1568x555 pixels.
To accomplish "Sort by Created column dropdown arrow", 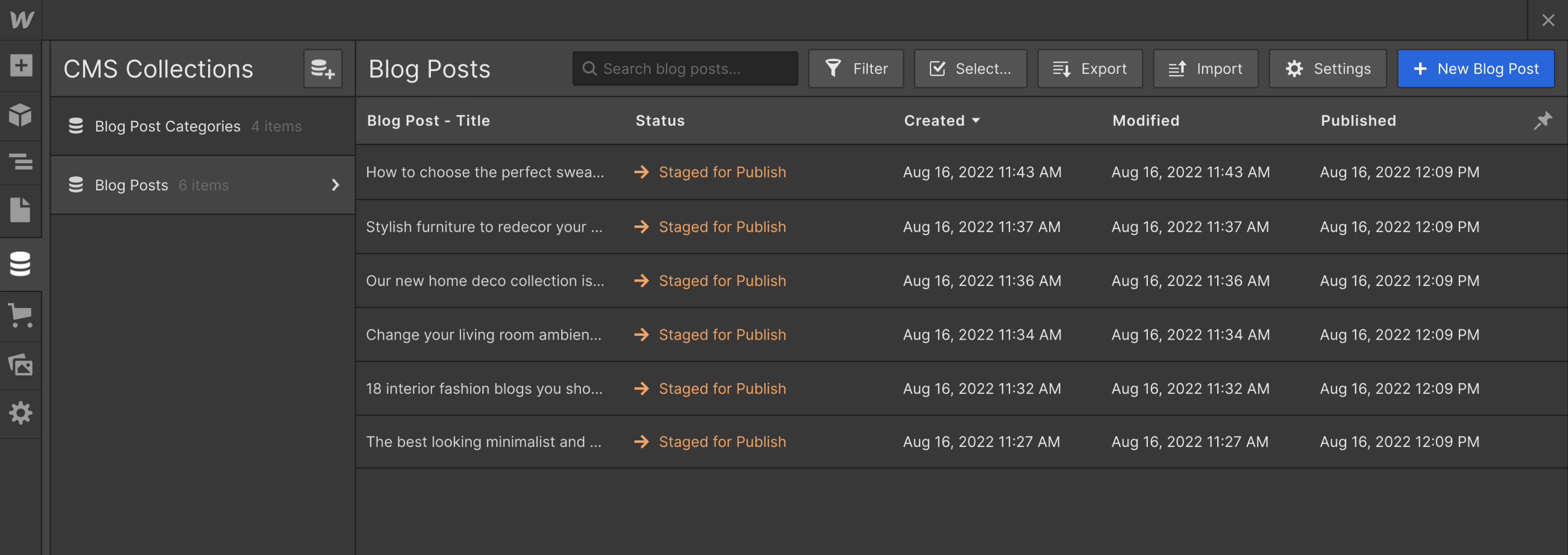I will (976, 120).
